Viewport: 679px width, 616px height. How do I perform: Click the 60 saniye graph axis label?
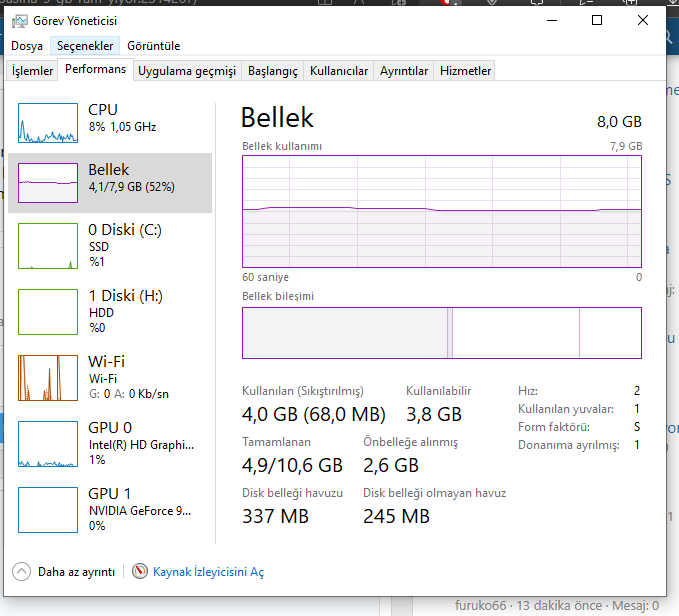click(x=265, y=277)
